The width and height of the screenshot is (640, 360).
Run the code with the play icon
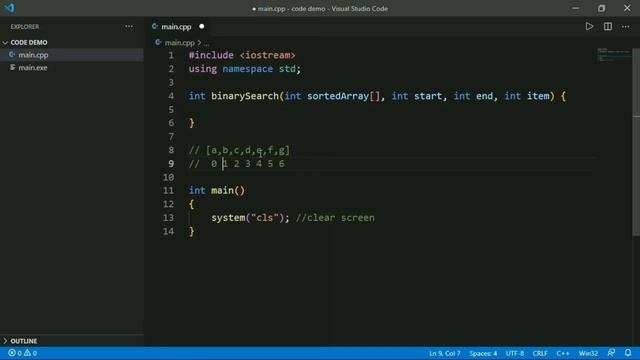pos(589,27)
